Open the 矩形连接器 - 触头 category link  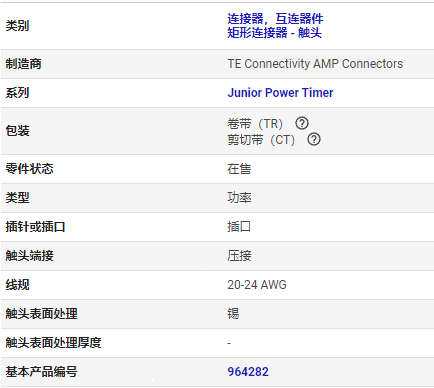pyautogui.click(x=275, y=33)
